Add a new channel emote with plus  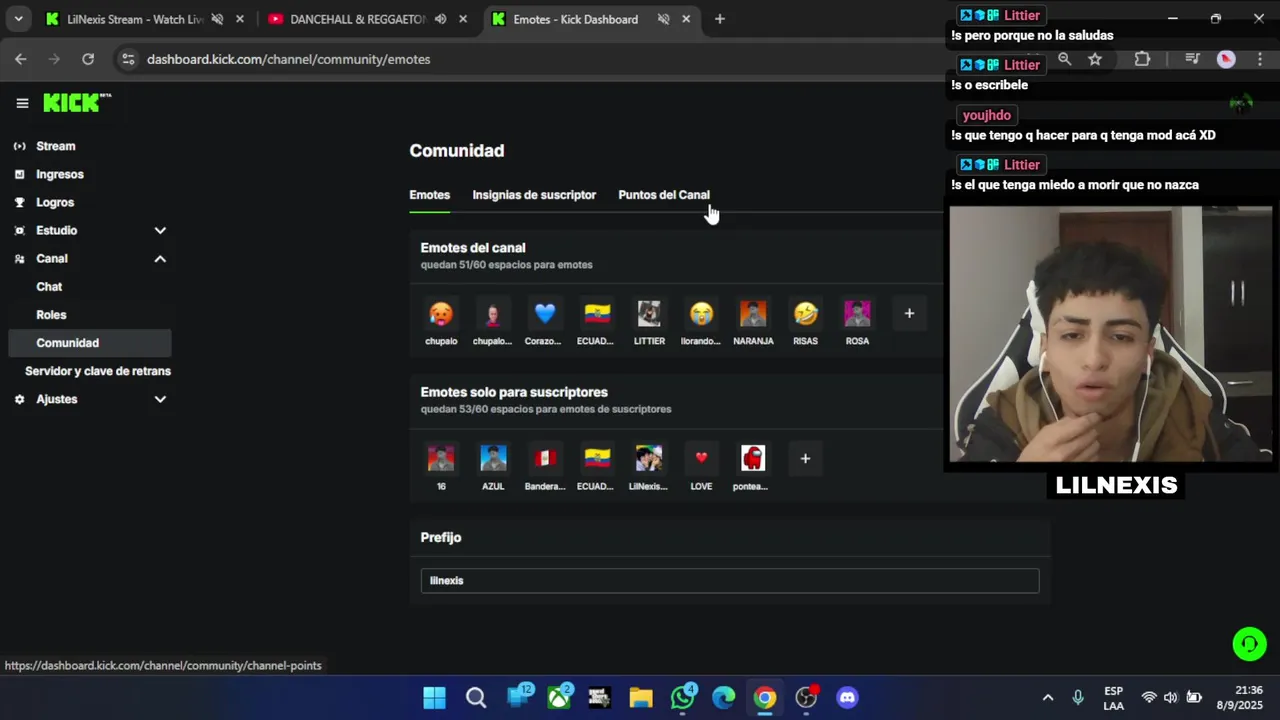(909, 314)
